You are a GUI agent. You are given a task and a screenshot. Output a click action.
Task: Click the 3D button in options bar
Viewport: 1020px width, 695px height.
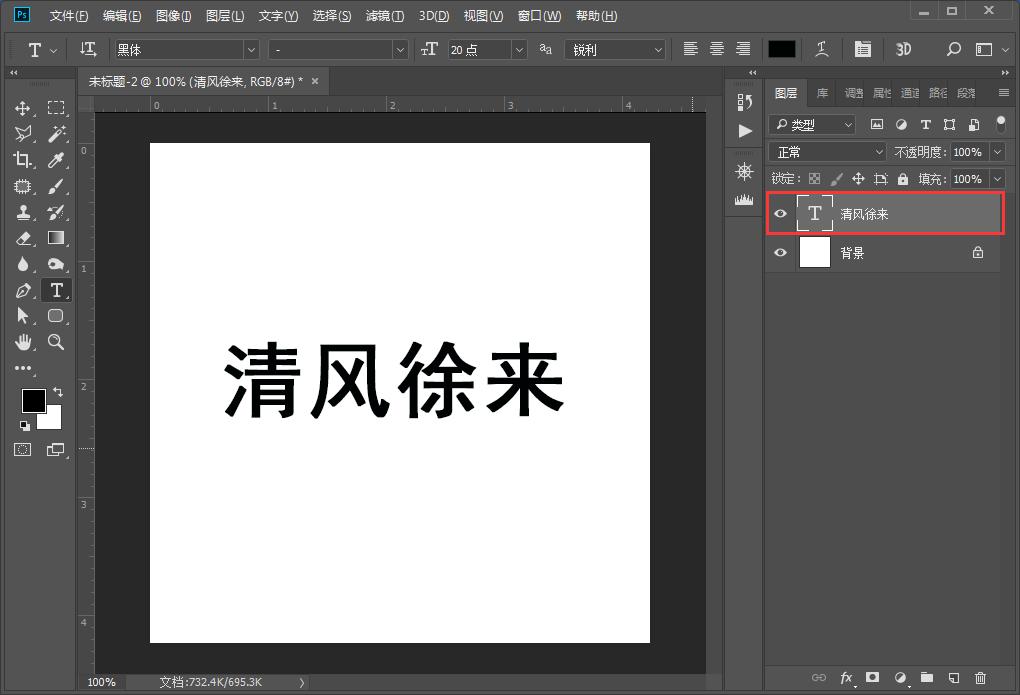(x=904, y=49)
